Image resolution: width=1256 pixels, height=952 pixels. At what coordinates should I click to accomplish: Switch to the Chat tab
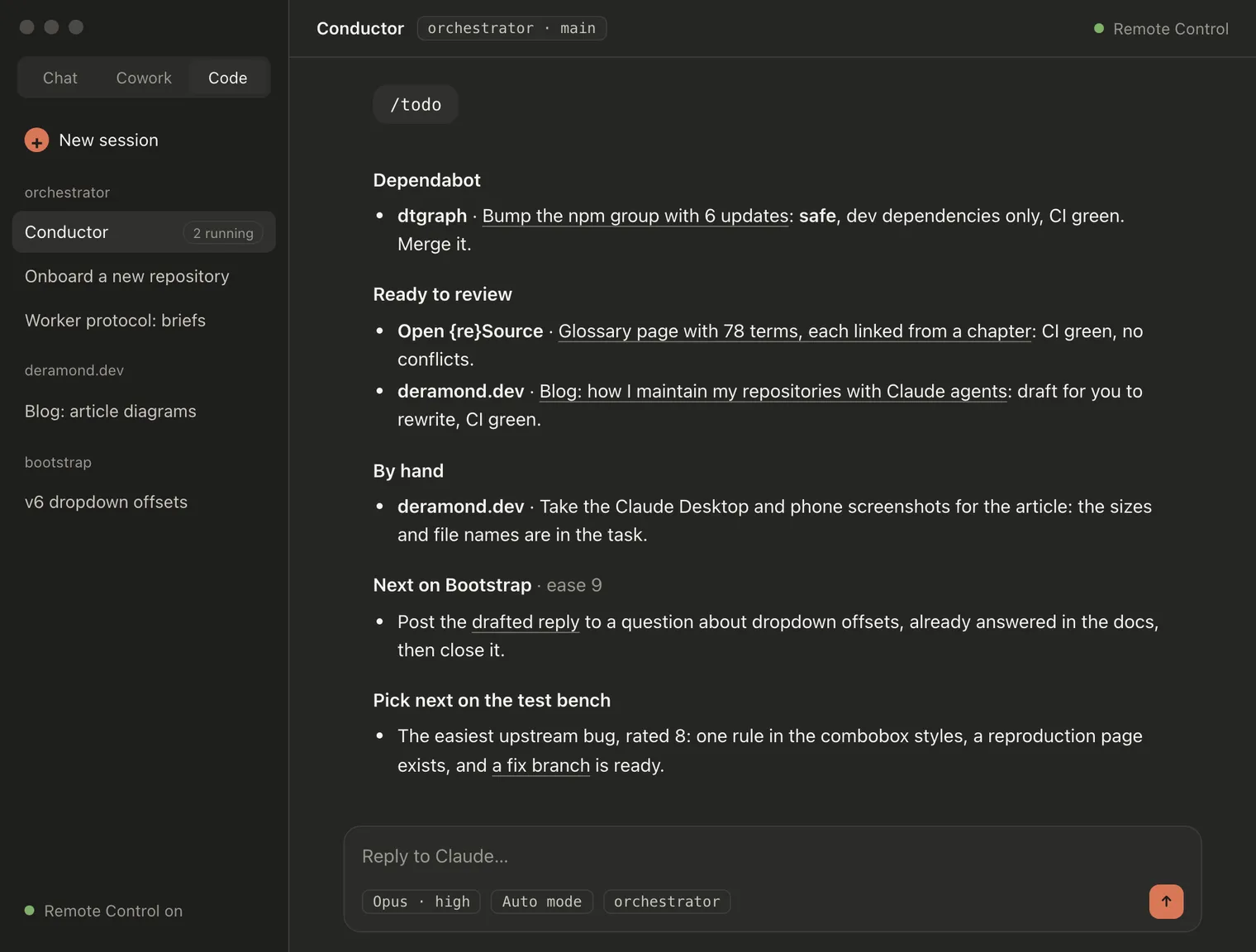coord(60,78)
